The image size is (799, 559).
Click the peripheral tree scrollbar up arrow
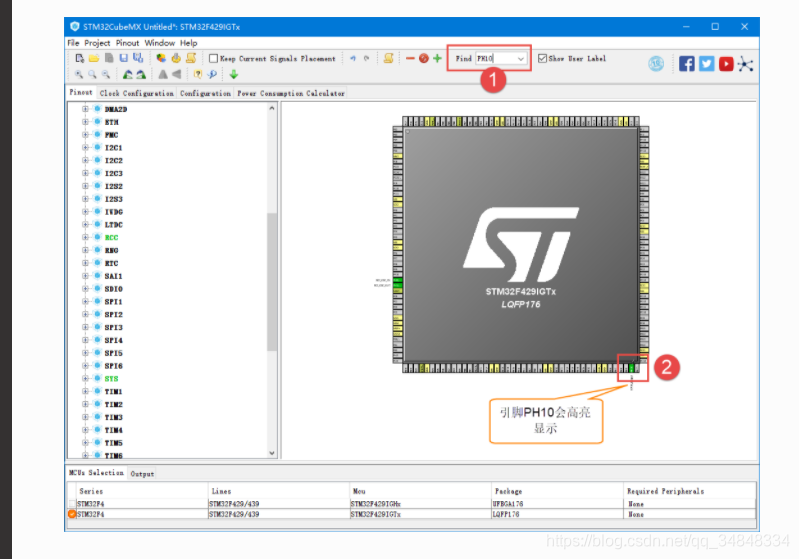pyautogui.click(x=272, y=108)
